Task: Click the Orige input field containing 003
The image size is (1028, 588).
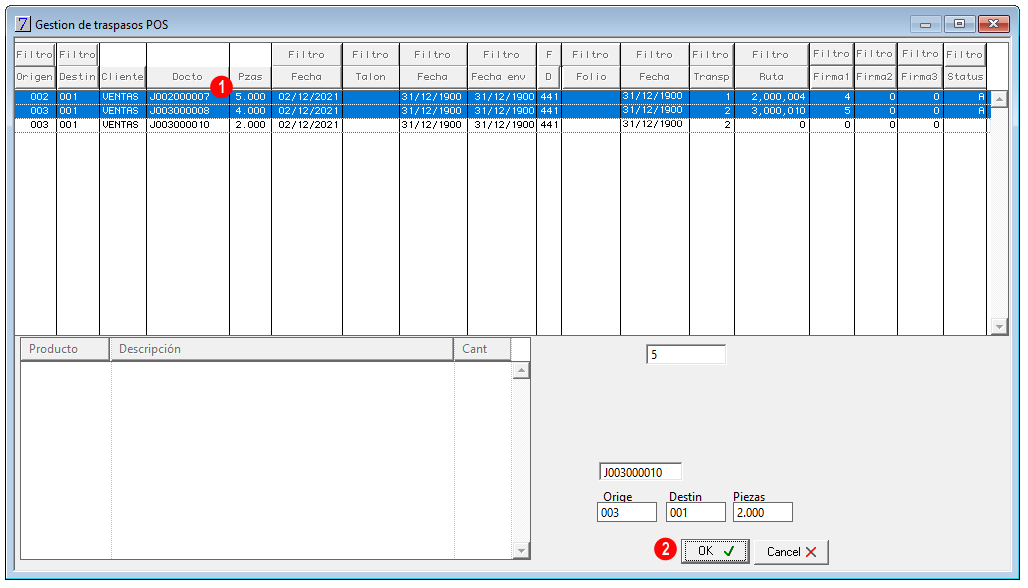Action: tap(627, 513)
